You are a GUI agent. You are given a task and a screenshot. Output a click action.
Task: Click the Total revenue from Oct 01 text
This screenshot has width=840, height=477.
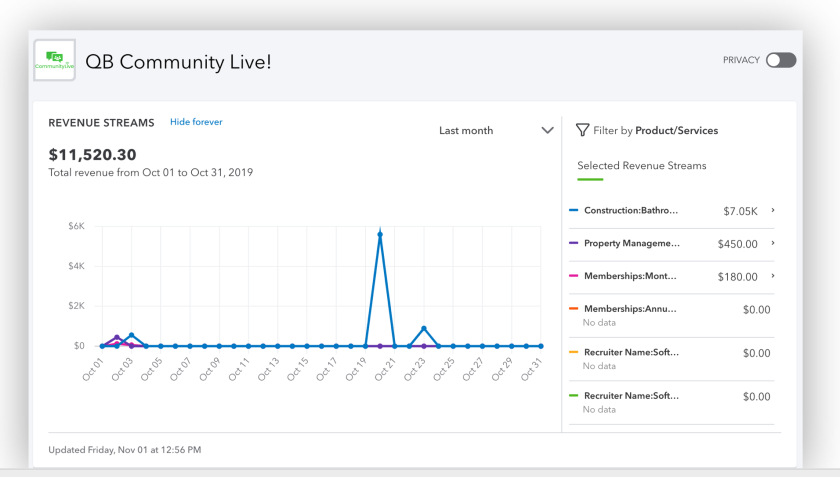(151, 173)
